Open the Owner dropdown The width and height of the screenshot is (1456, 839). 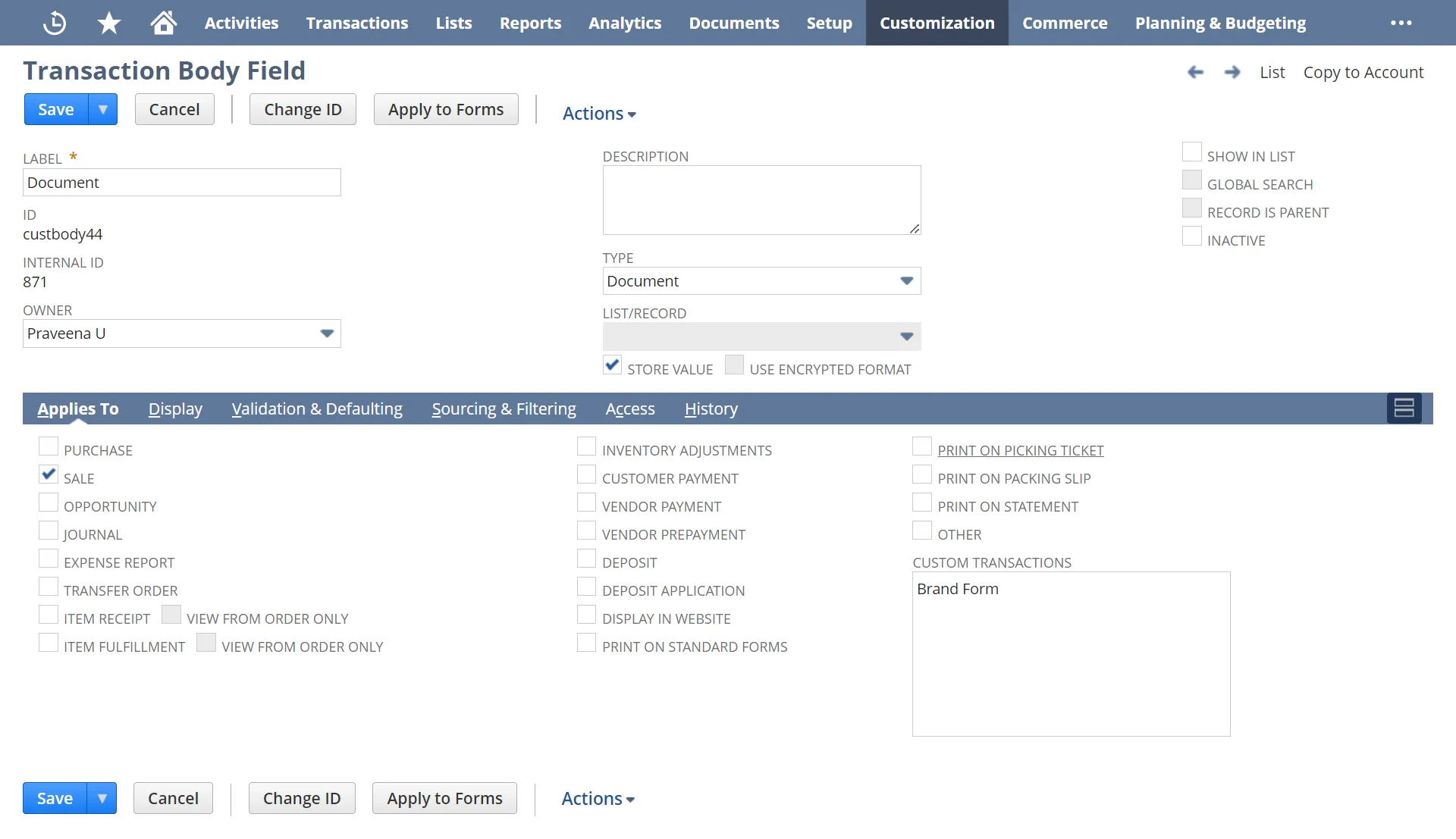click(327, 333)
